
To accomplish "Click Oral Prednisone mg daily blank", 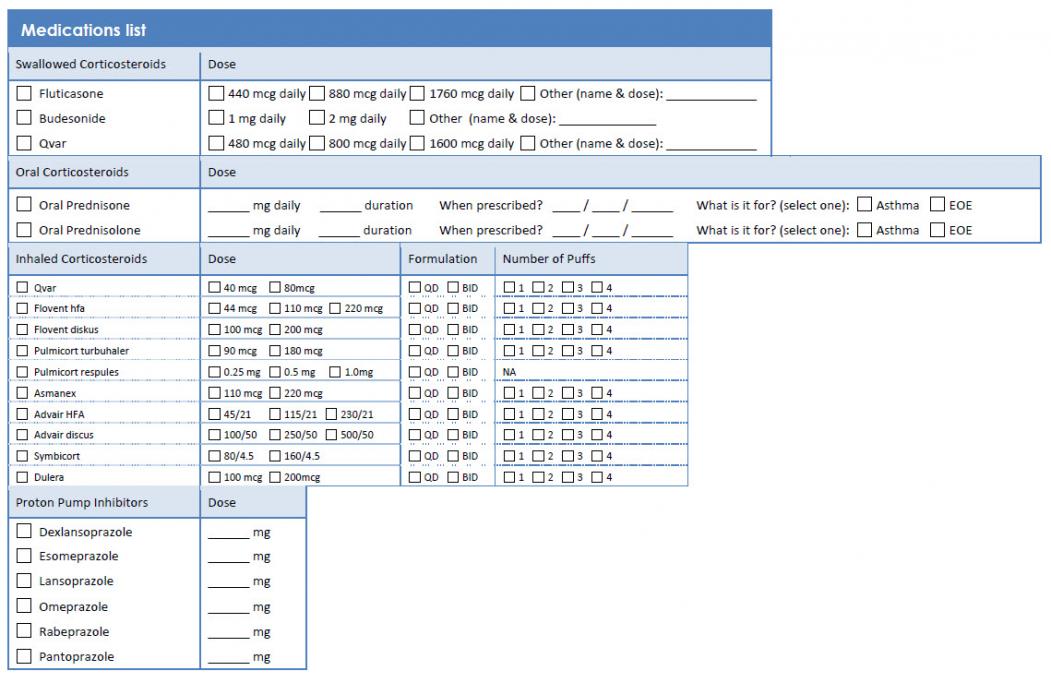I will [229, 208].
